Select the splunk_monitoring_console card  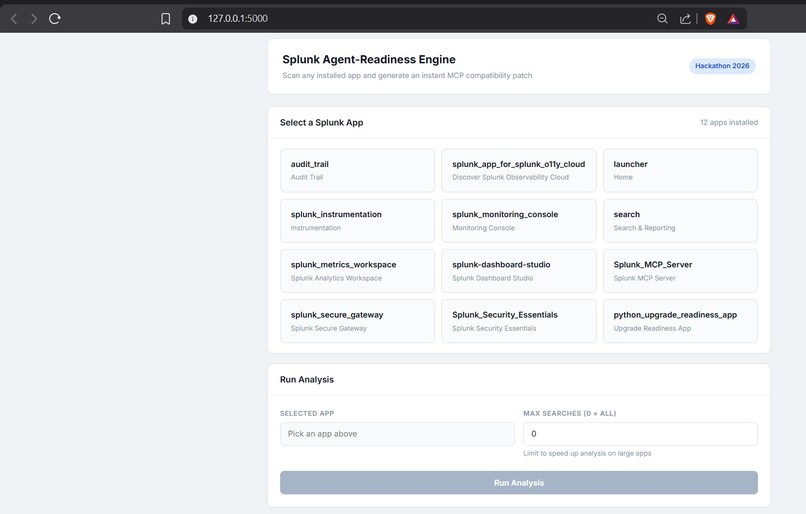coord(519,221)
